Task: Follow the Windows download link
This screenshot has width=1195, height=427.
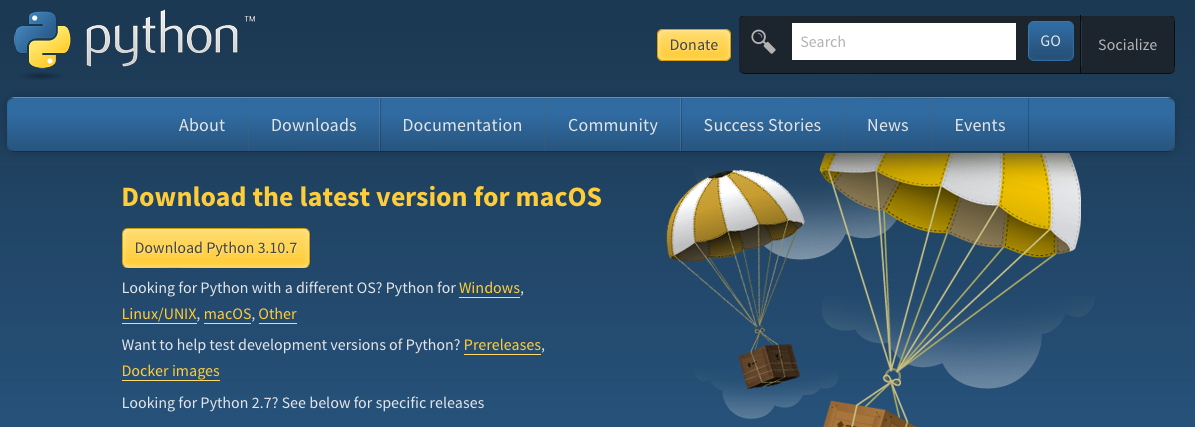Action: [x=489, y=289]
